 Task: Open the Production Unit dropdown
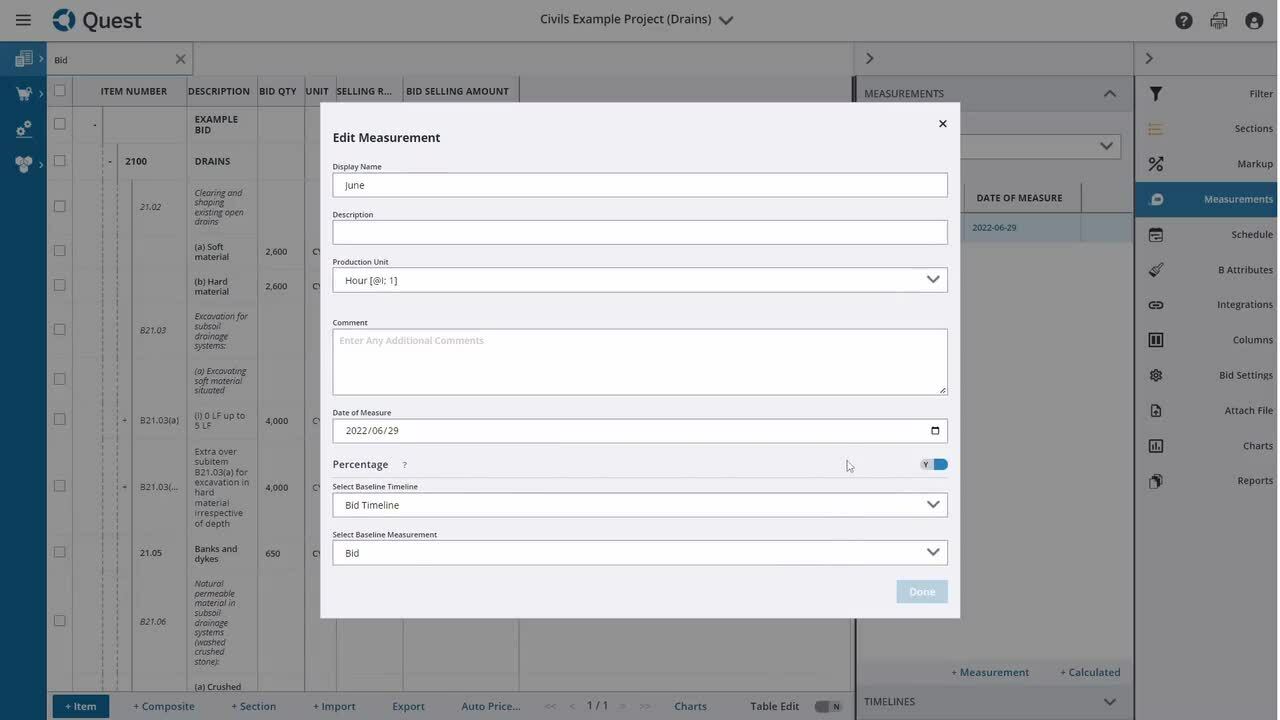click(x=640, y=280)
